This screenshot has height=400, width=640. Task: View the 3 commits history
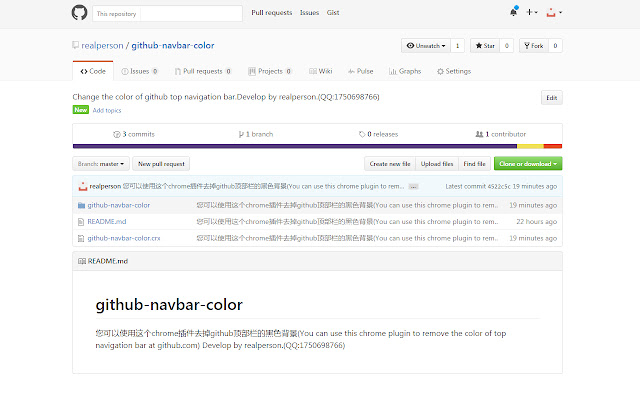134,134
